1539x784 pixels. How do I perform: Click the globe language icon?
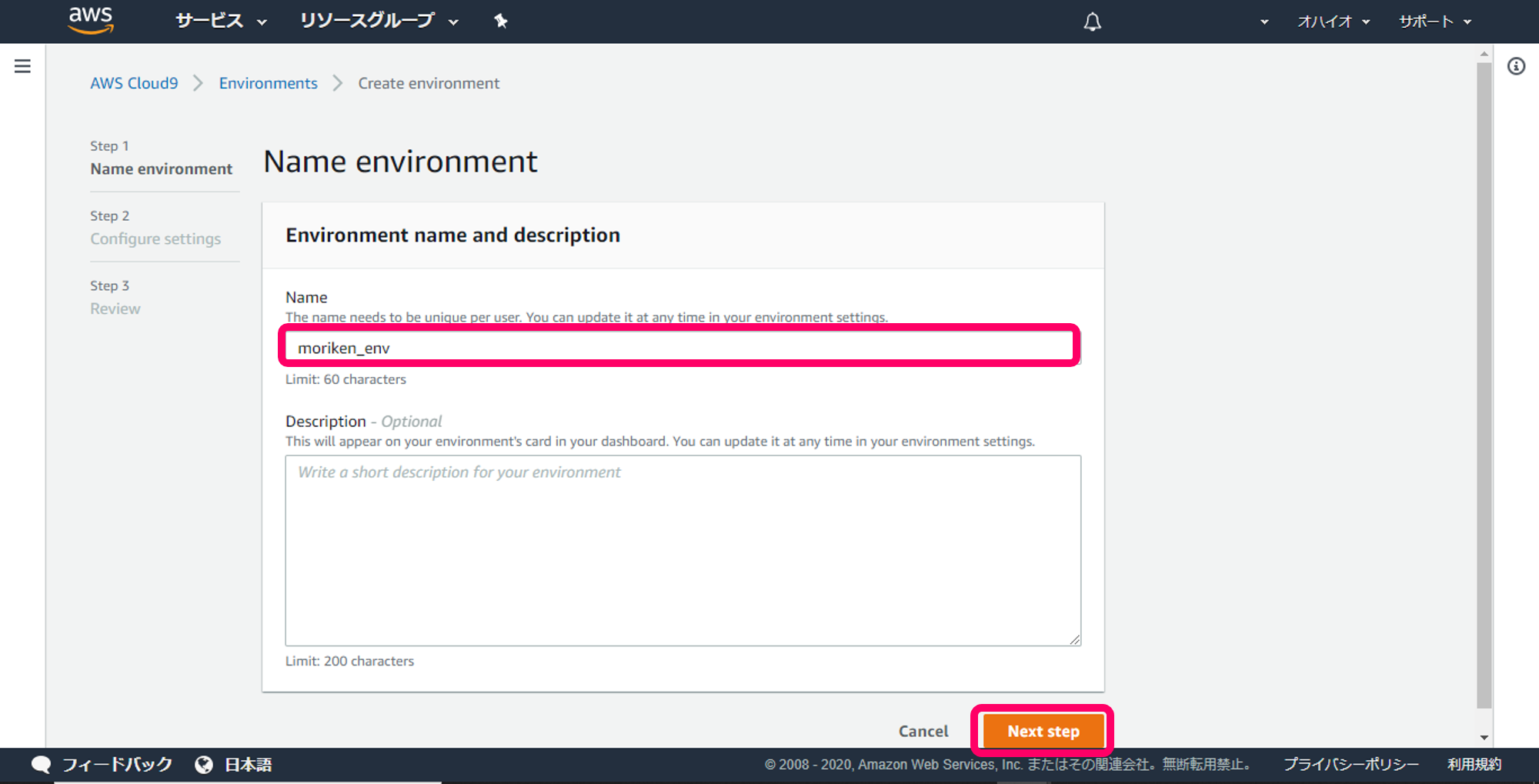(x=204, y=764)
